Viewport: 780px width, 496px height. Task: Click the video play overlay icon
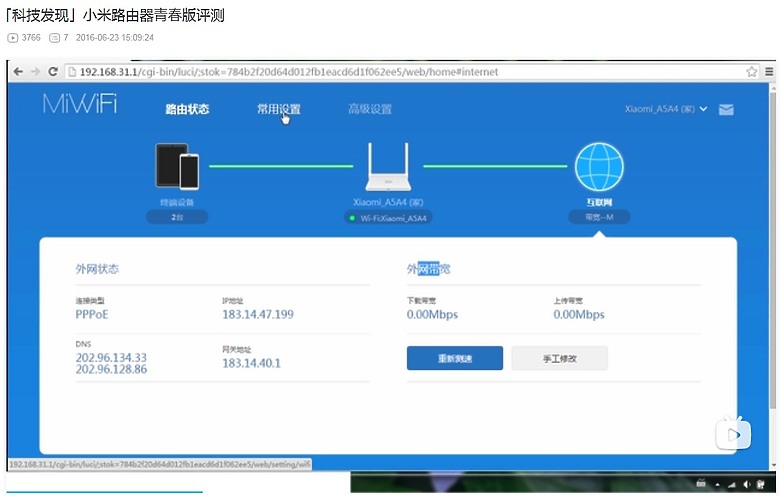point(733,435)
